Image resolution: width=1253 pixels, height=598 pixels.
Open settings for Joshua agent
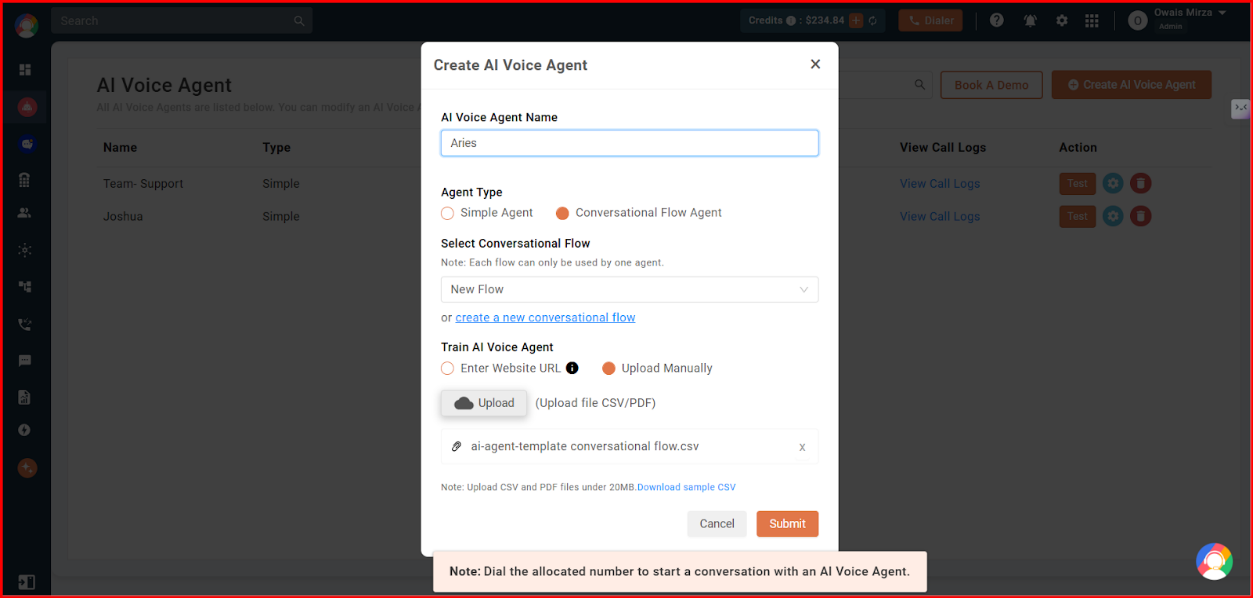point(1112,216)
